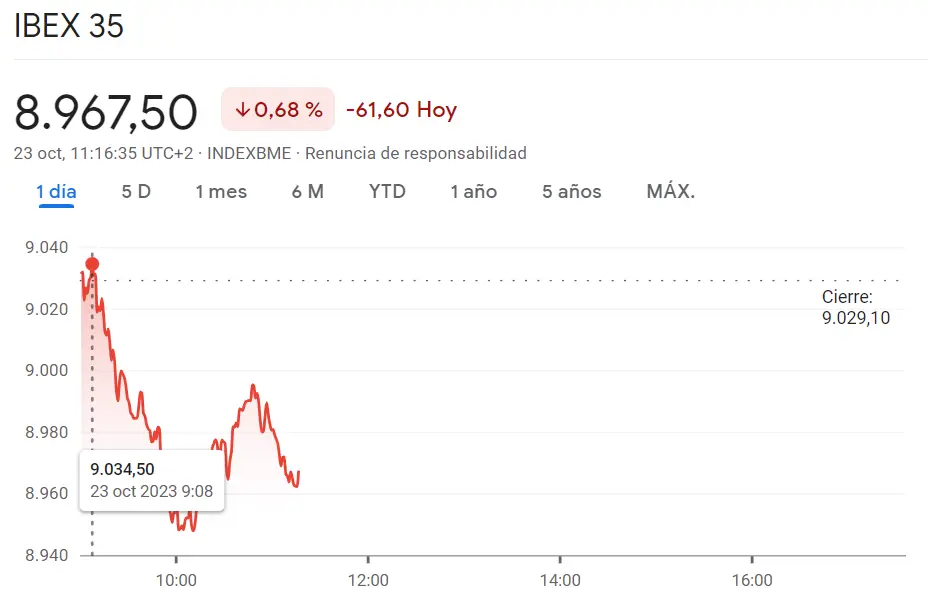Select the 1 año range
This screenshot has width=928, height=606.
(473, 191)
